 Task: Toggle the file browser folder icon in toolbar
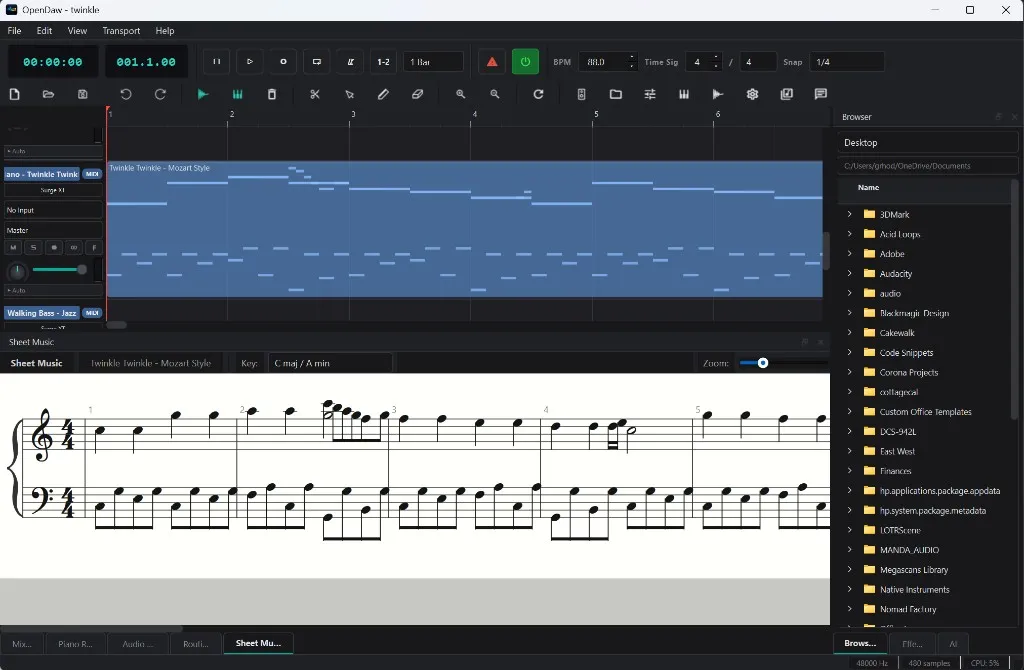pos(616,94)
